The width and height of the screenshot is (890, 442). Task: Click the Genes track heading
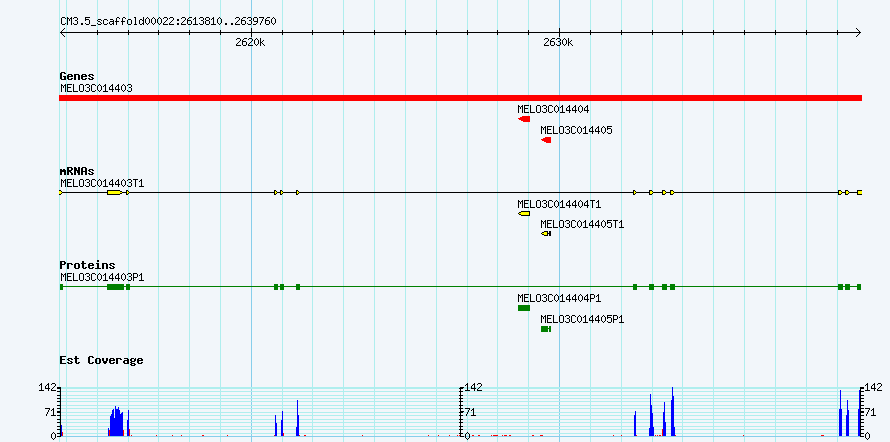(x=77, y=76)
